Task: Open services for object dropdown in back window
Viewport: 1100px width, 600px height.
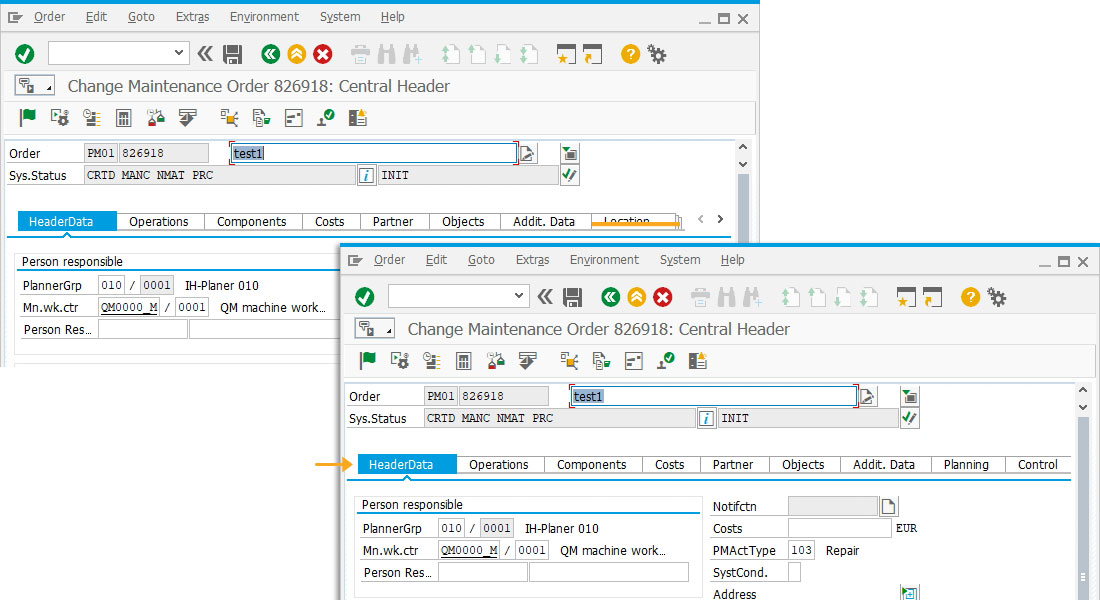Action: pos(34,86)
